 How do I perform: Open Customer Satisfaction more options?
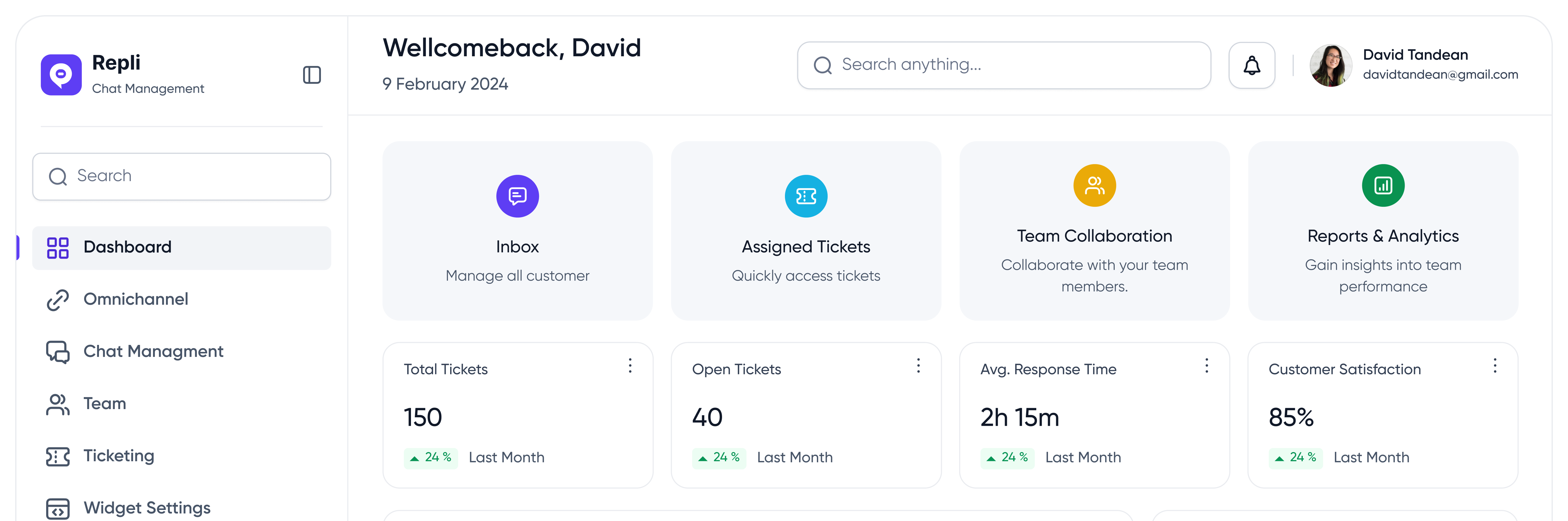(1495, 366)
